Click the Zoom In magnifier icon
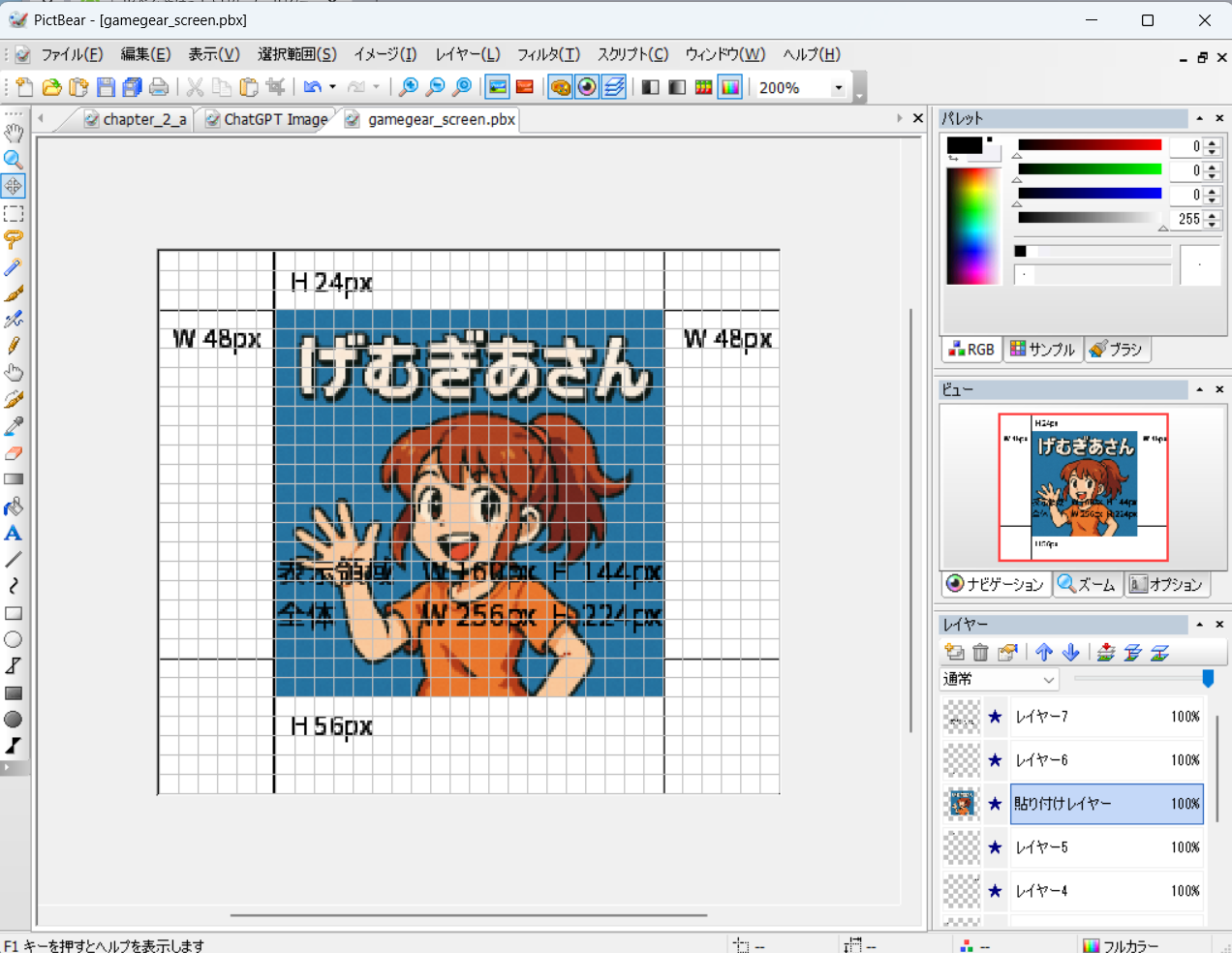Screen dimensions: 1232x953 tap(409, 87)
